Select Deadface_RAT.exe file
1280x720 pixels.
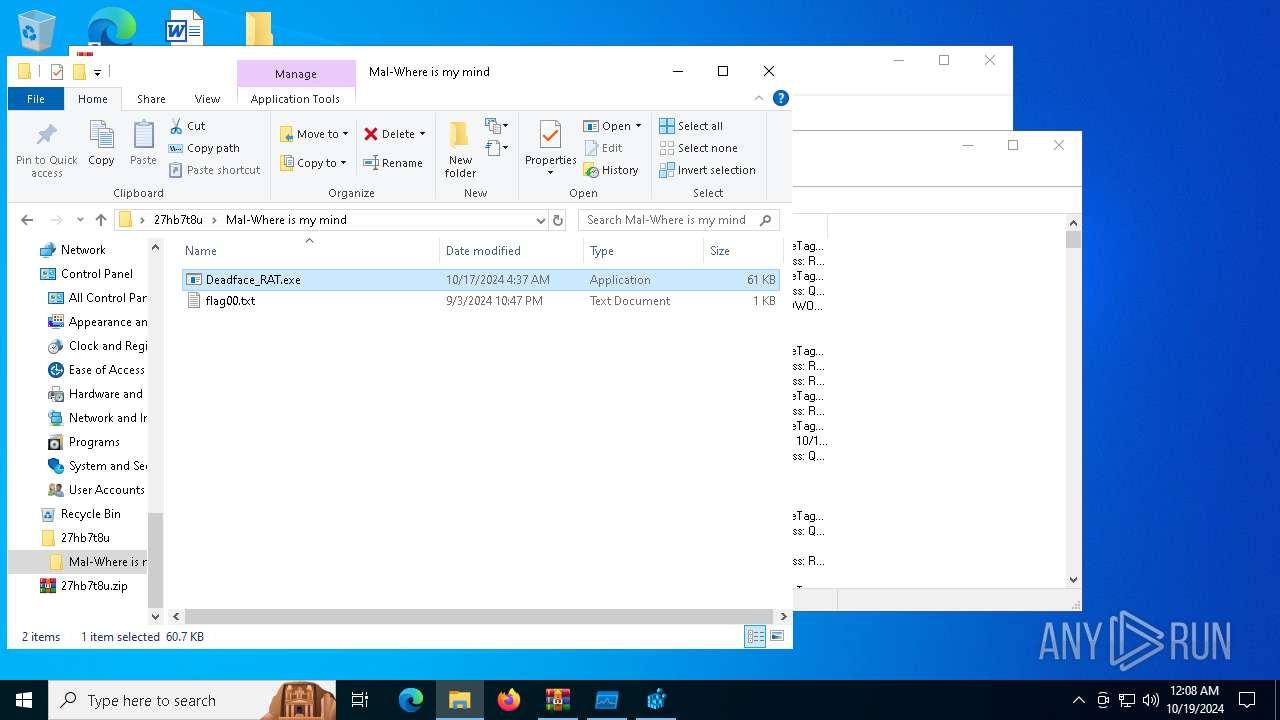tap(480, 280)
